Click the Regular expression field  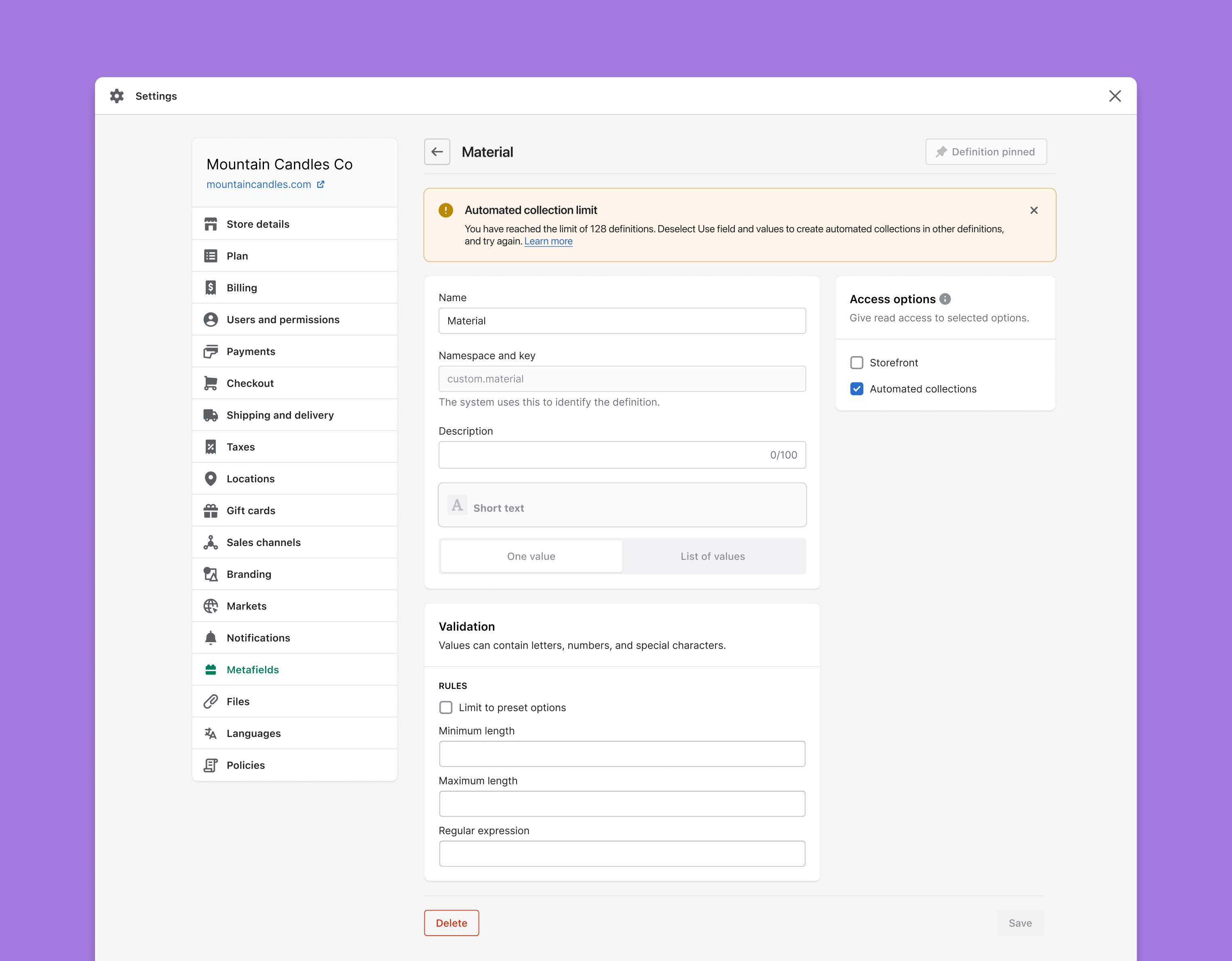(622, 854)
